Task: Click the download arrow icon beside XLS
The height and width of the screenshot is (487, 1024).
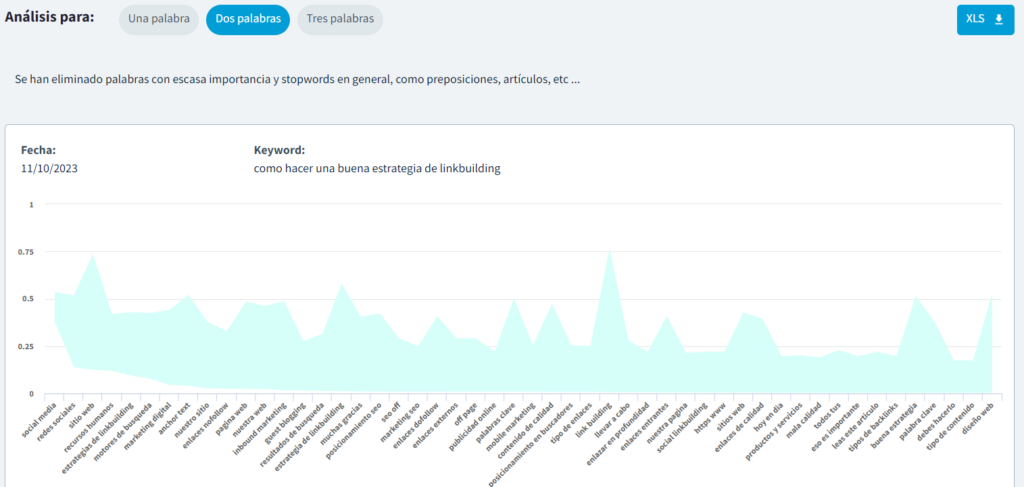Action: pos(997,19)
